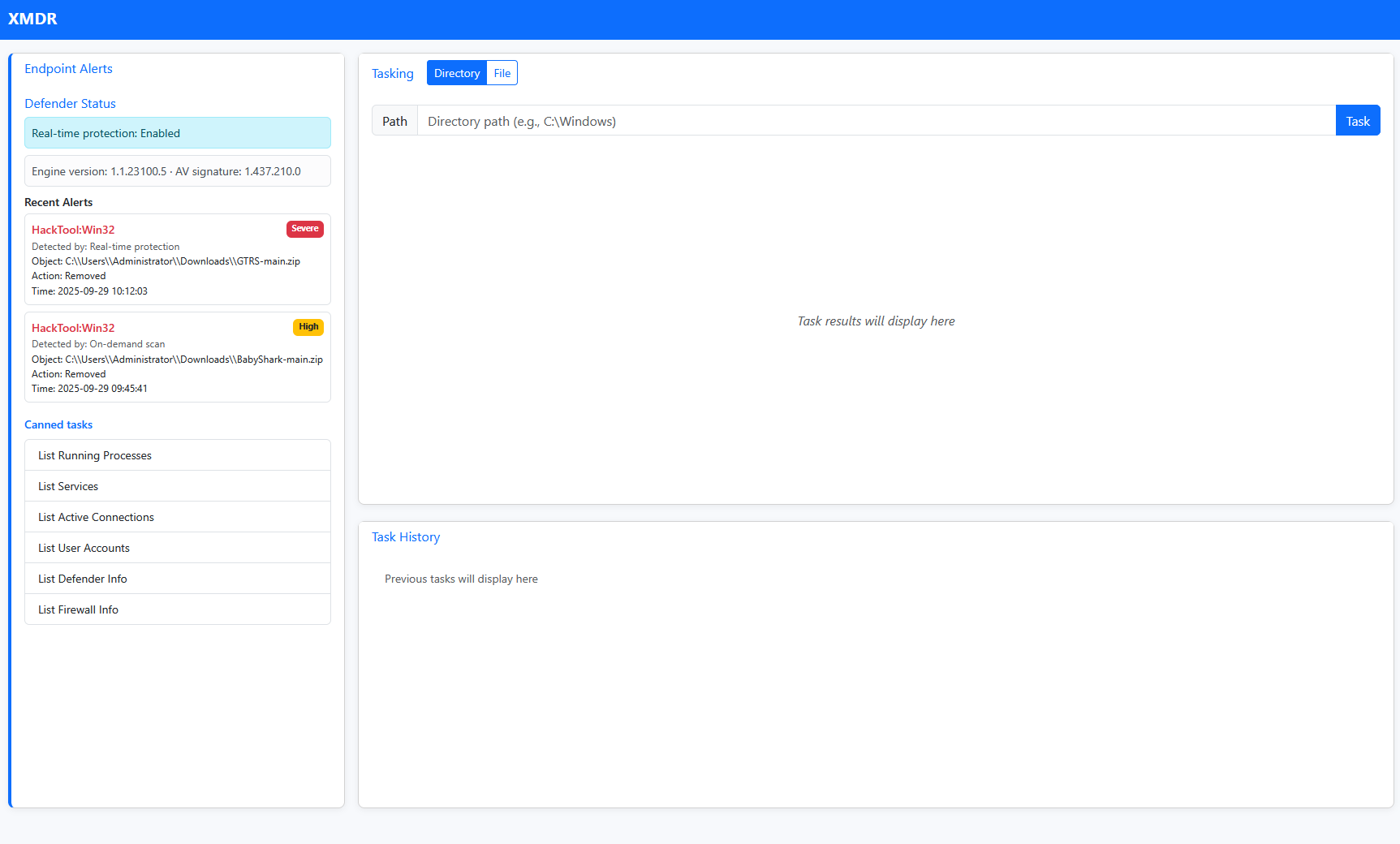This screenshot has height=844, width=1400.
Task: Click the Task History heading
Action: [x=406, y=537]
